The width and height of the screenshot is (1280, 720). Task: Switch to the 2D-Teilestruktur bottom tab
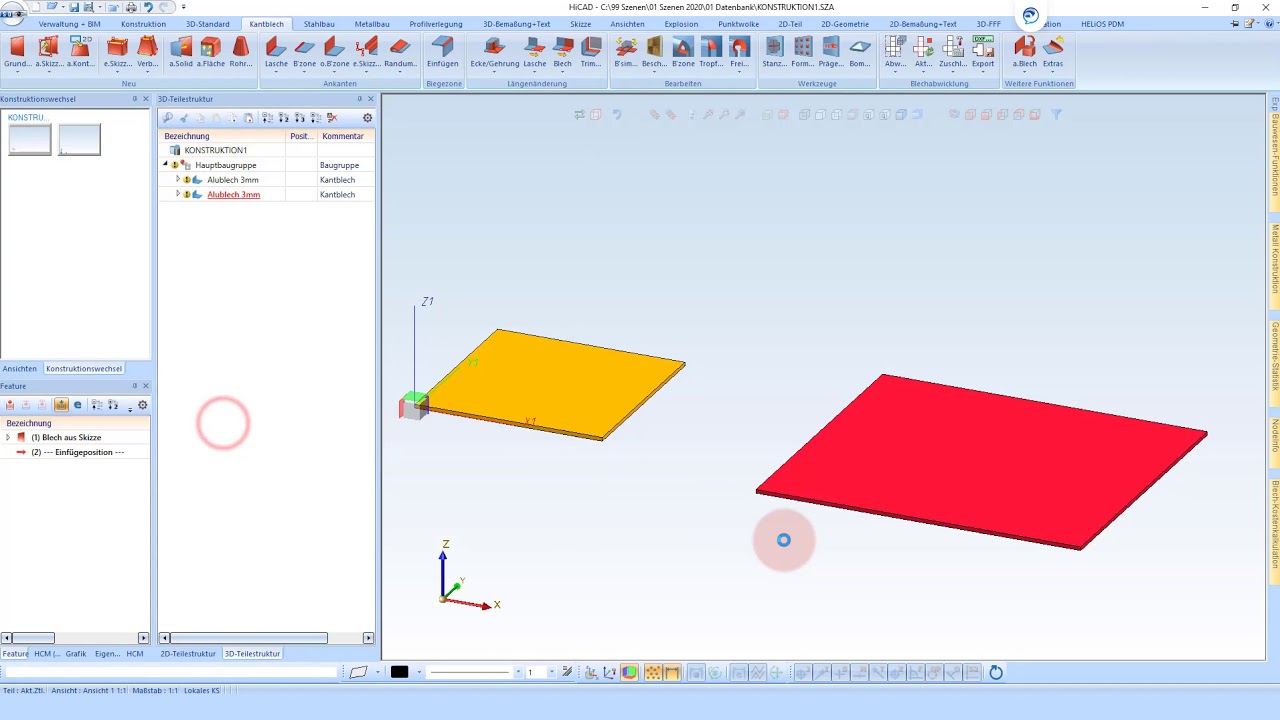188,654
